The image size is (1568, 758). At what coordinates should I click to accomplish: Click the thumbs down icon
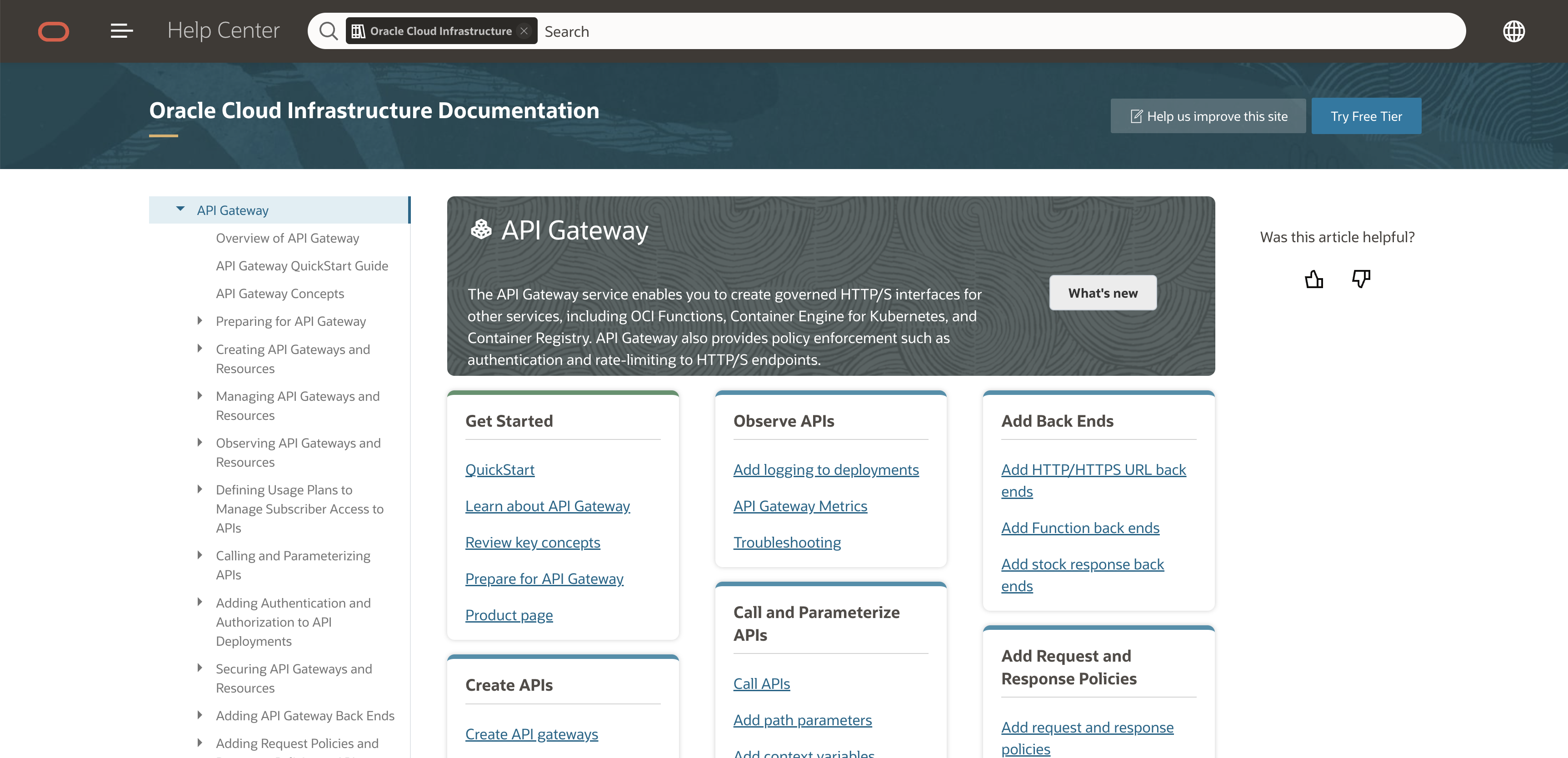pyautogui.click(x=1361, y=279)
